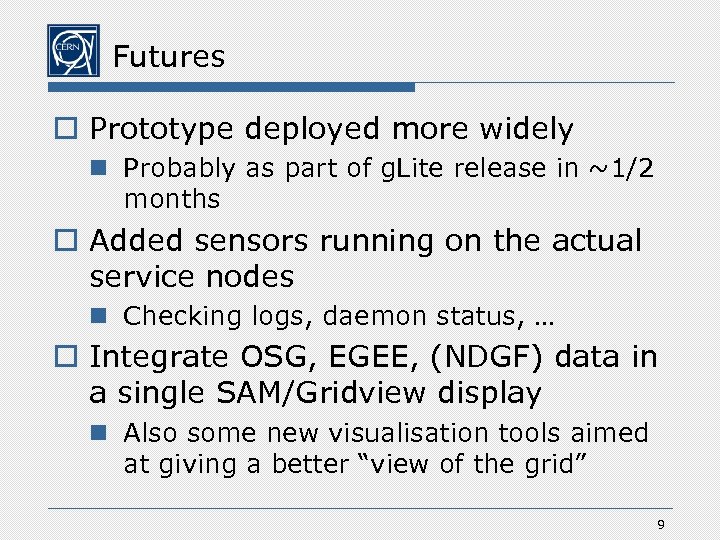Click the "a single SAM/Gridview display" line
This screenshot has height=540, width=720.
[315, 393]
